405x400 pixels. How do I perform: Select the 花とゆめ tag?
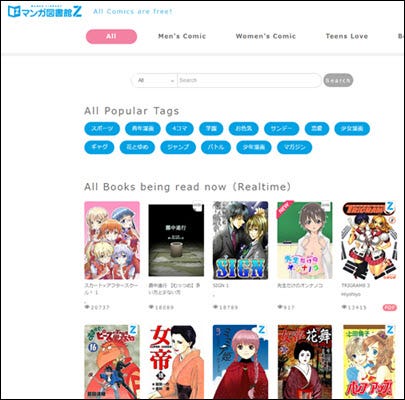(137, 147)
